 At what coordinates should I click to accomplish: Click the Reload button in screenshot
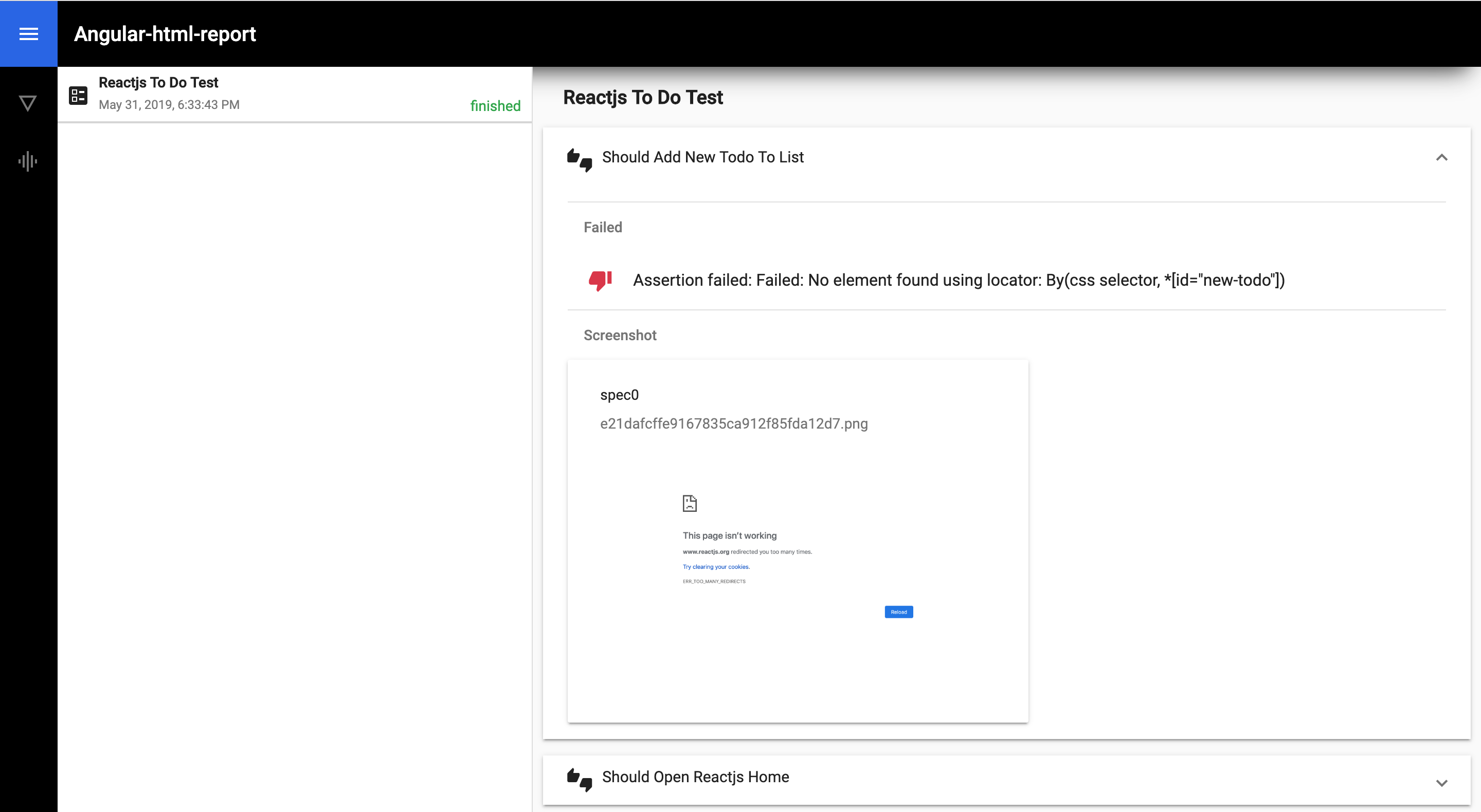(898, 612)
